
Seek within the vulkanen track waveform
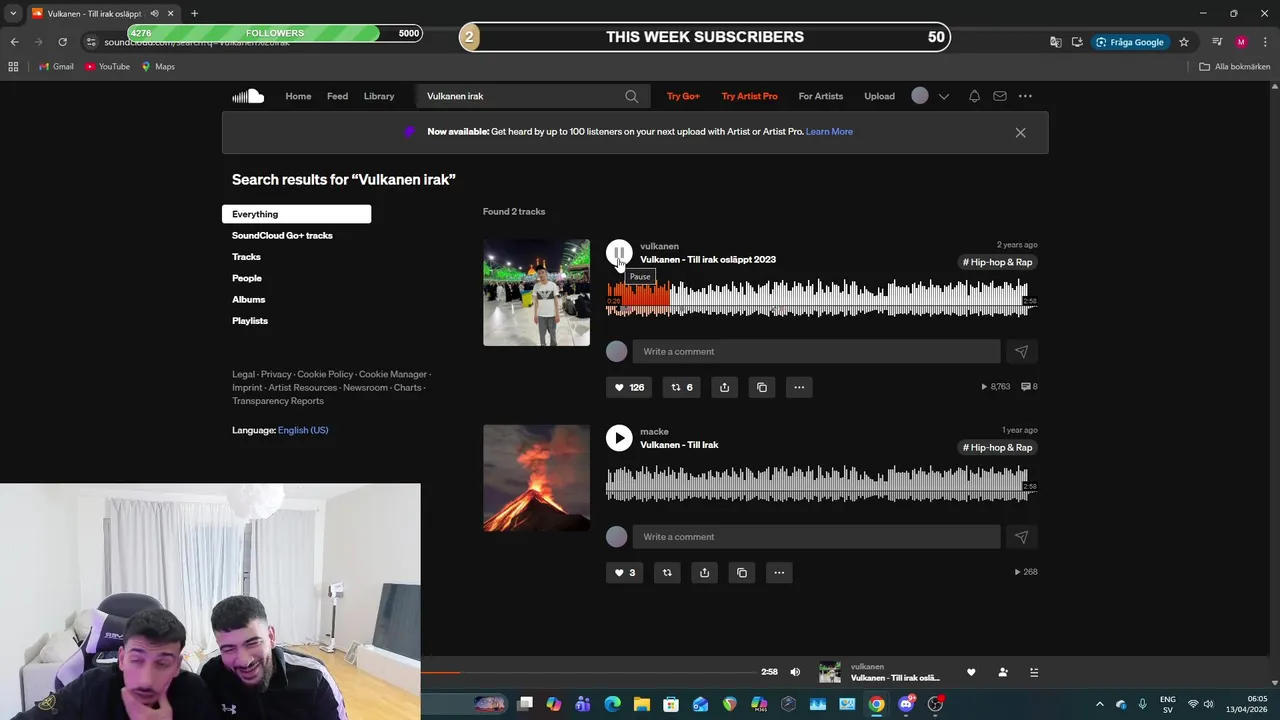click(x=821, y=297)
